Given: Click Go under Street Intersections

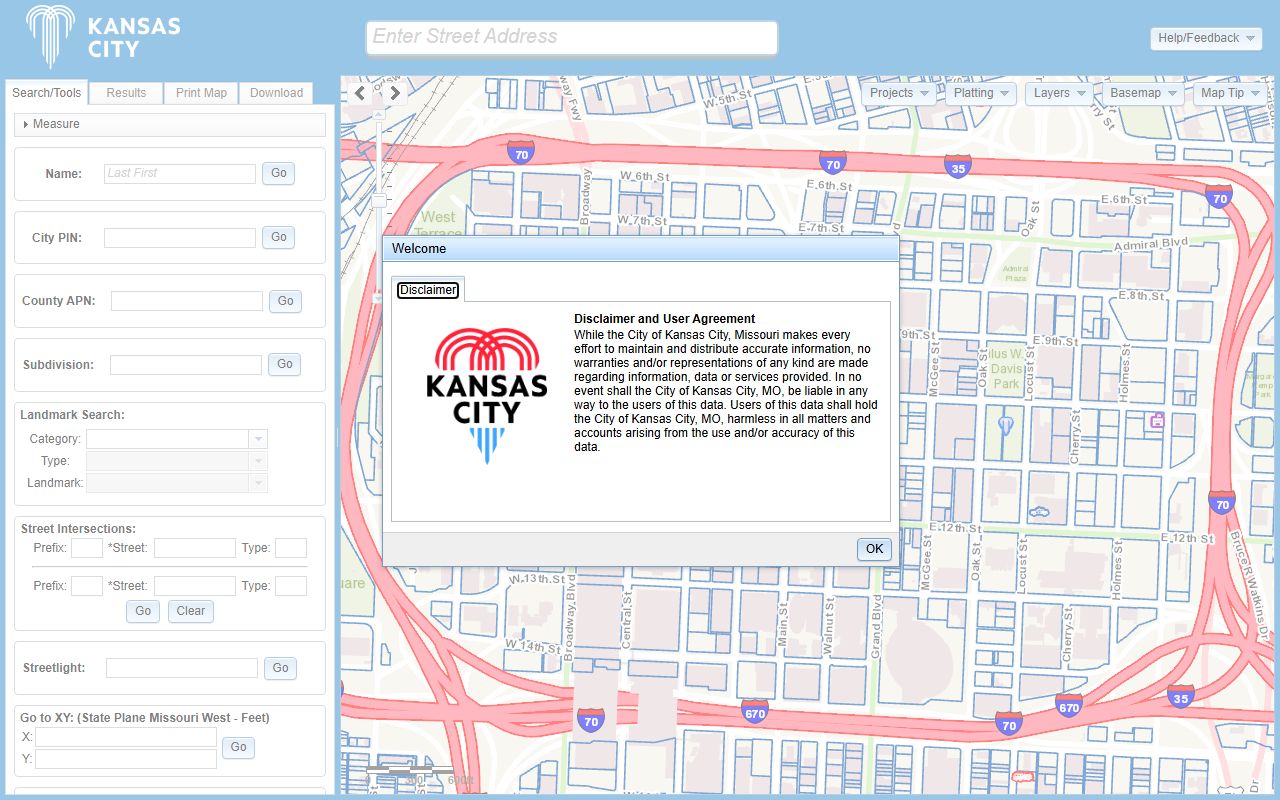Looking at the screenshot, I should pyautogui.click(x=143, y=611).
